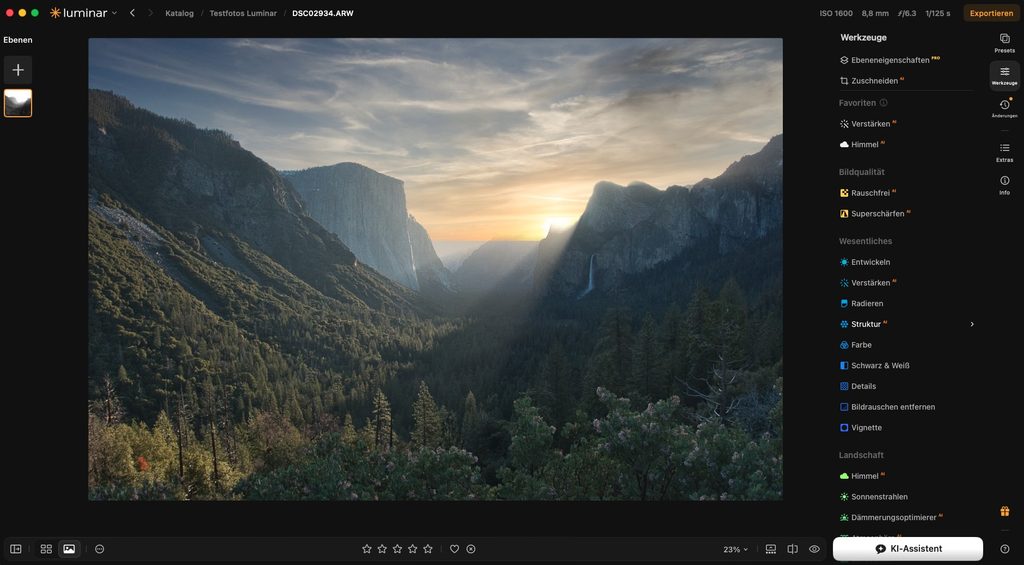
Task: Click the Bildqualität section heading
Action: [x=861, y=172]
